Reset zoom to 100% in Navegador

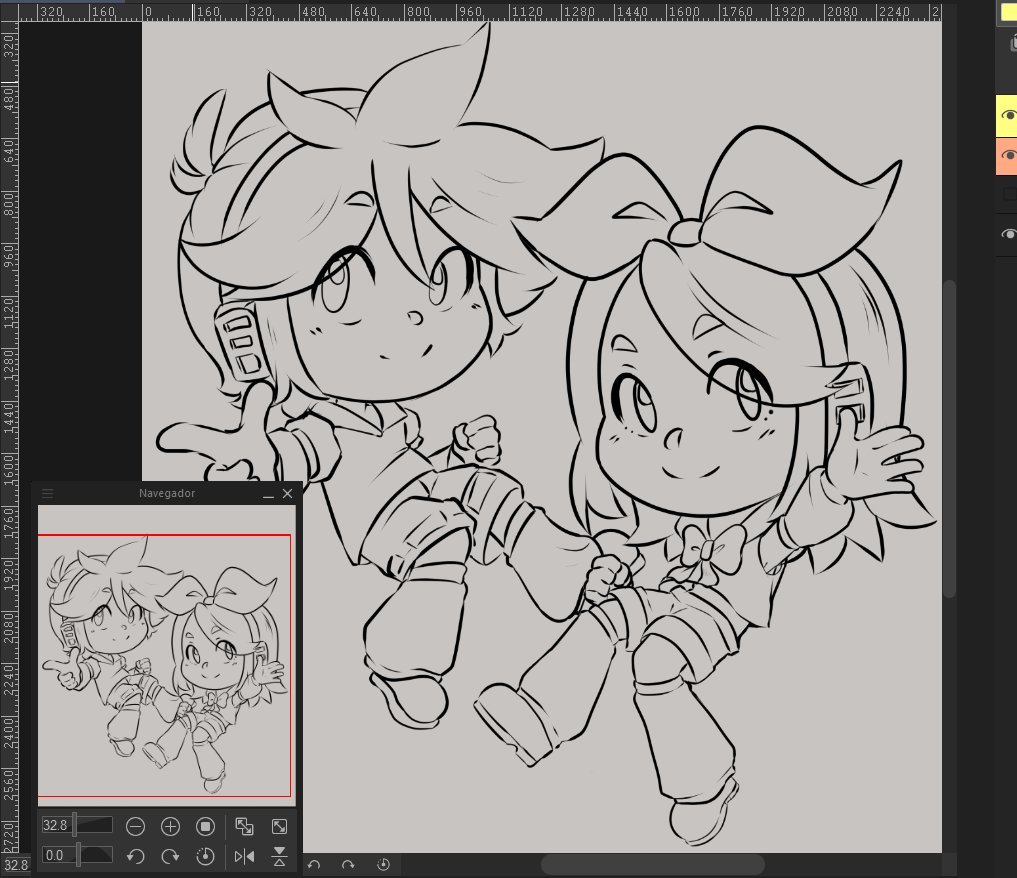coord(205,826)
